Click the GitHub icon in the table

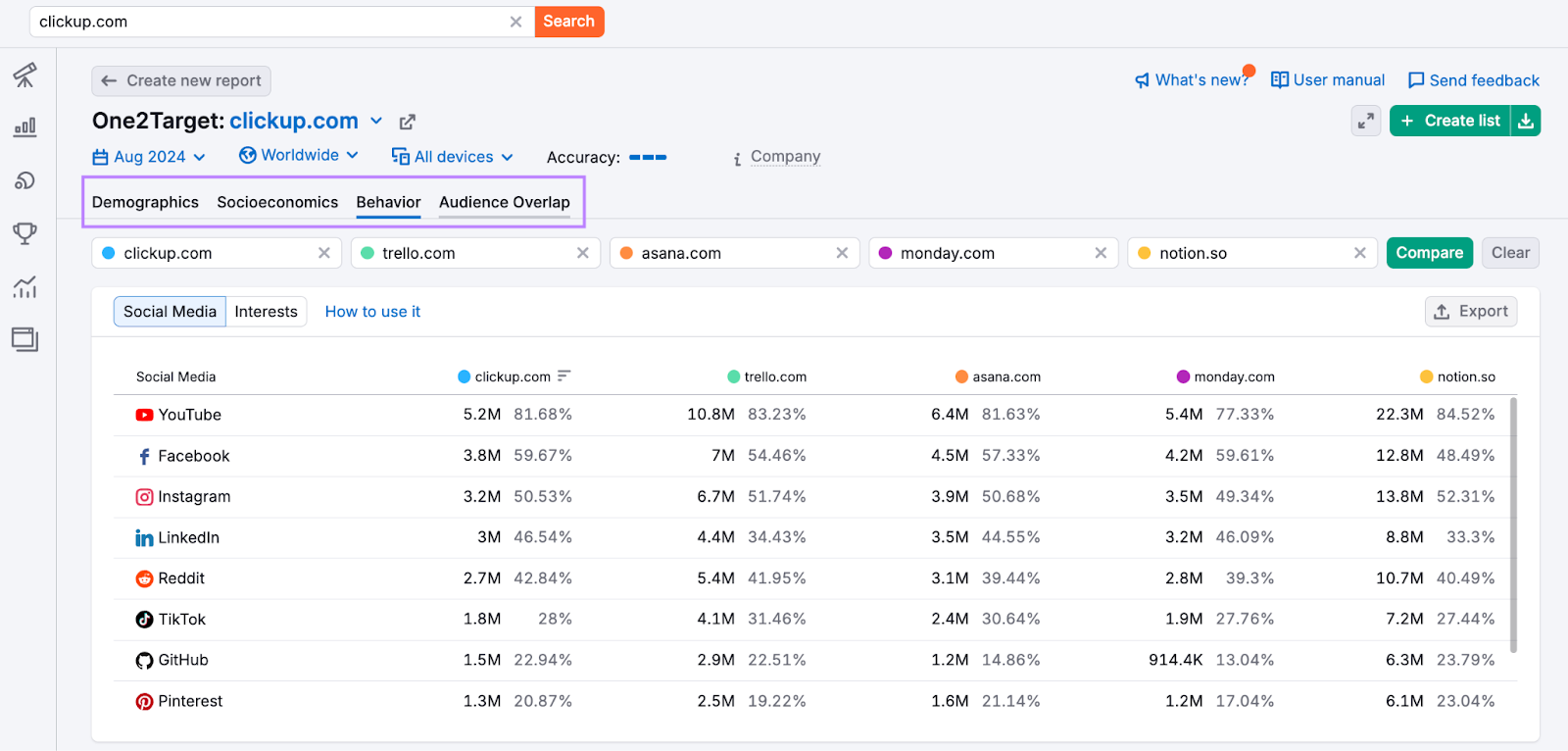coord(144,661)
